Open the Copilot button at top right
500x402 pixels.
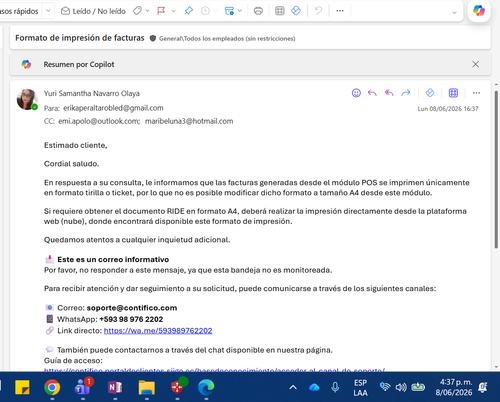tap(479, 11)
